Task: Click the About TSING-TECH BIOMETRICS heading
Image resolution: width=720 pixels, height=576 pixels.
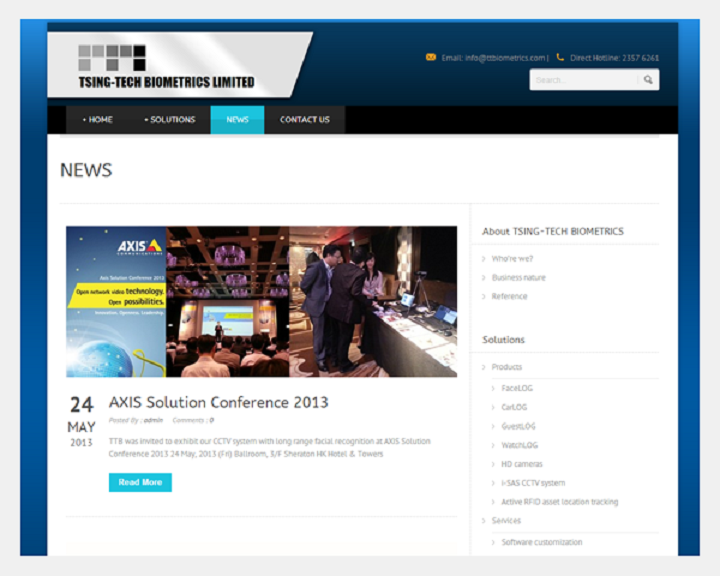Action: pos(552,231)
